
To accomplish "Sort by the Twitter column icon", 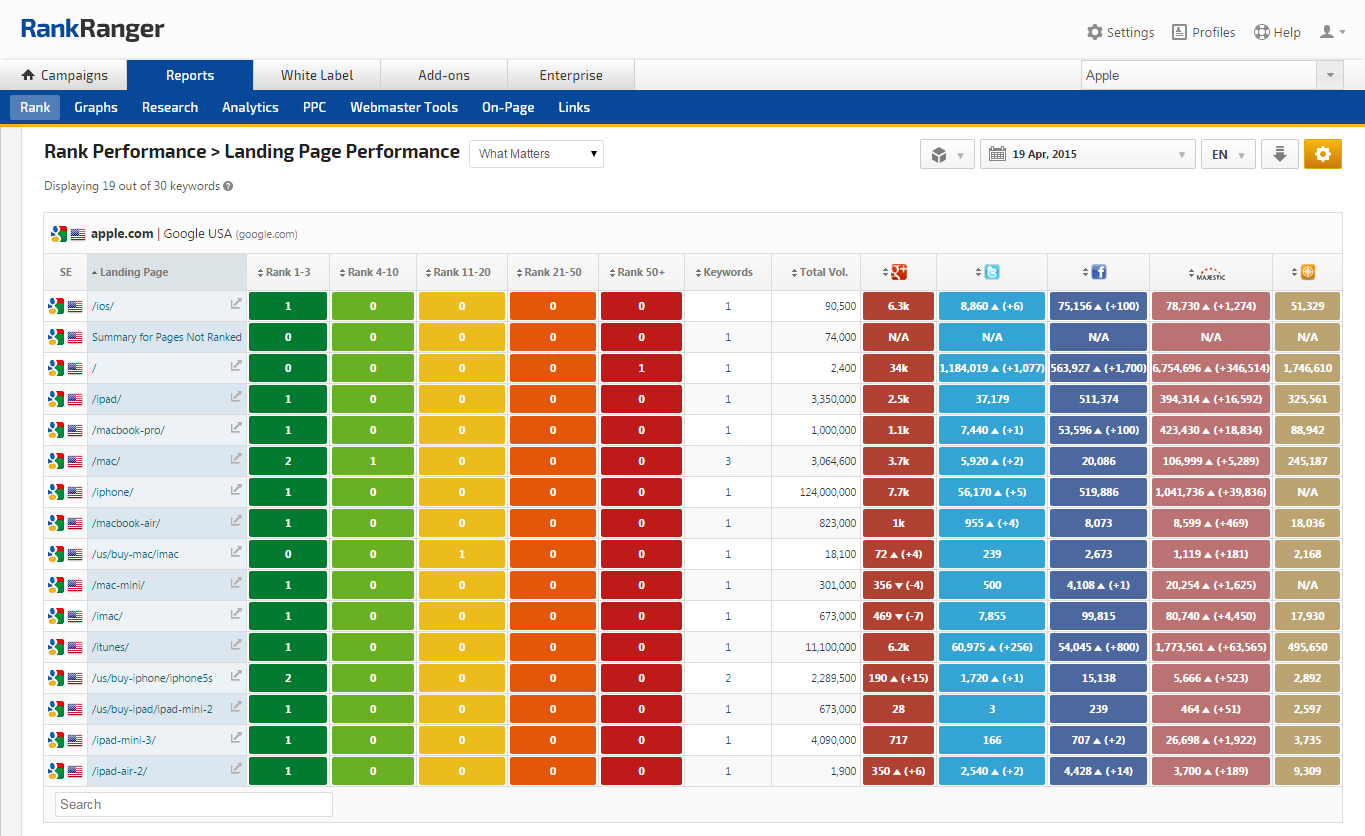I will pos(991,272).
